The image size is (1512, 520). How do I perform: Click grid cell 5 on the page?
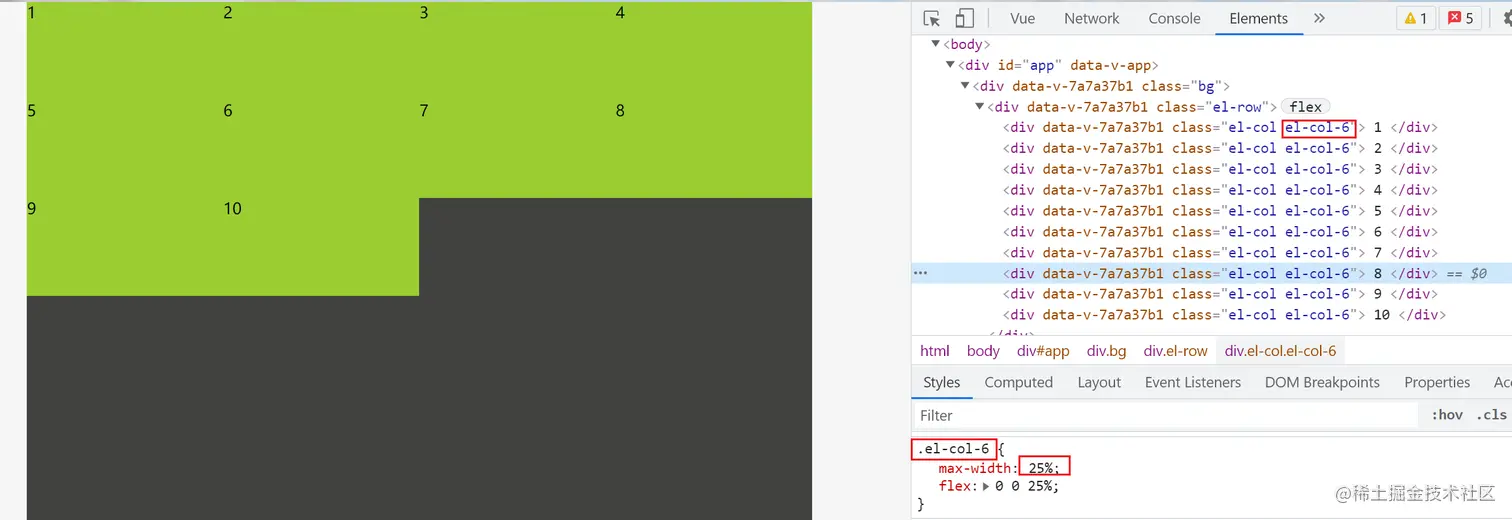(x=125, y=147)
